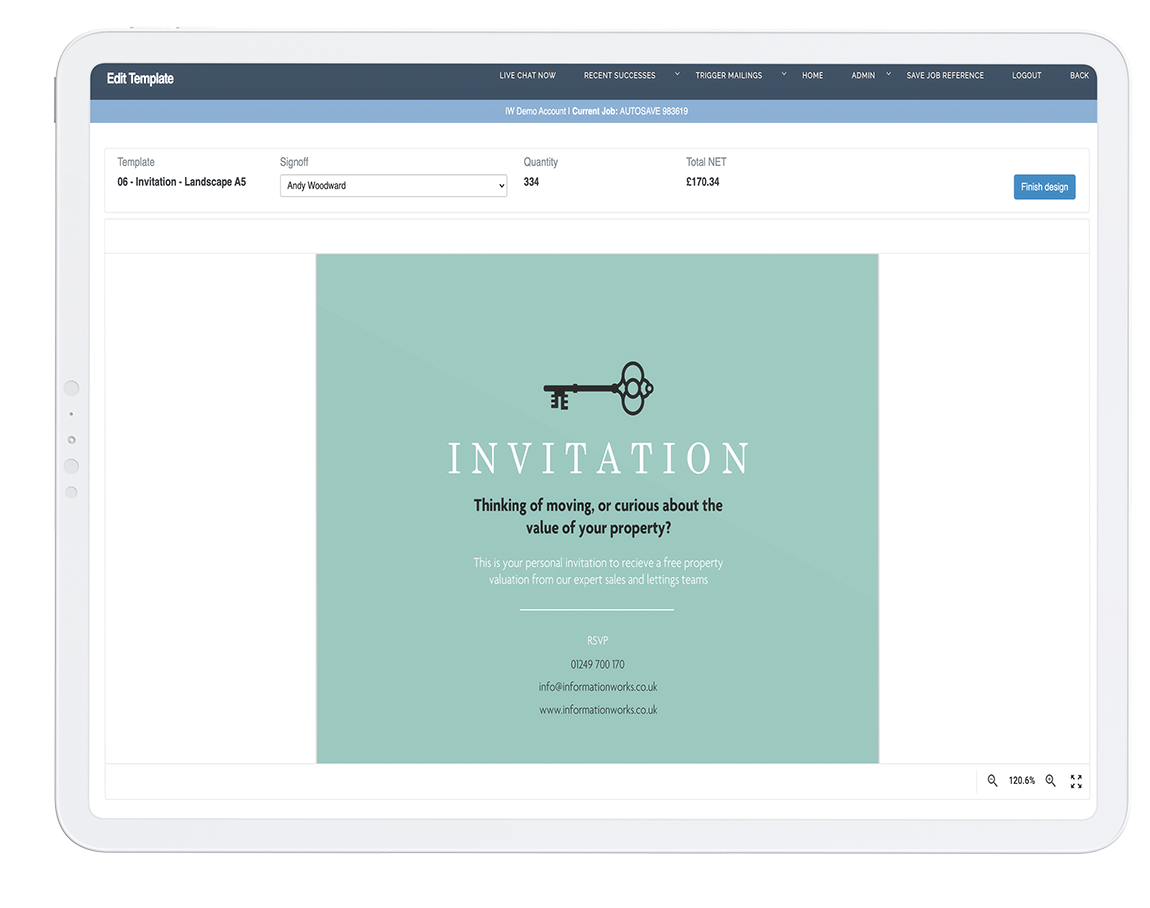Click Logout in the top navigation
This screenshot has width=1150, height=908.
1026,76
